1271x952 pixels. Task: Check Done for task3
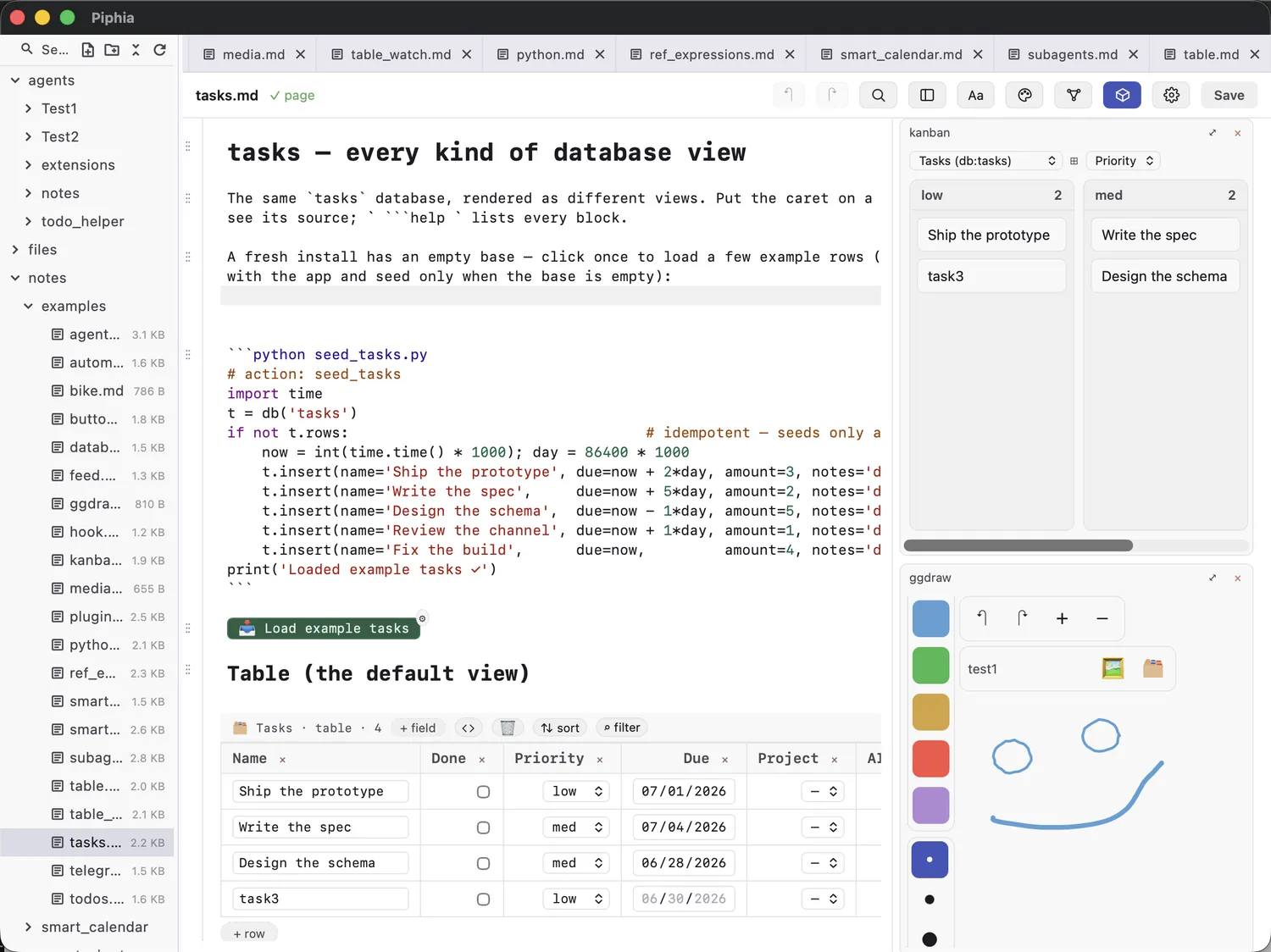coord(483,899)
